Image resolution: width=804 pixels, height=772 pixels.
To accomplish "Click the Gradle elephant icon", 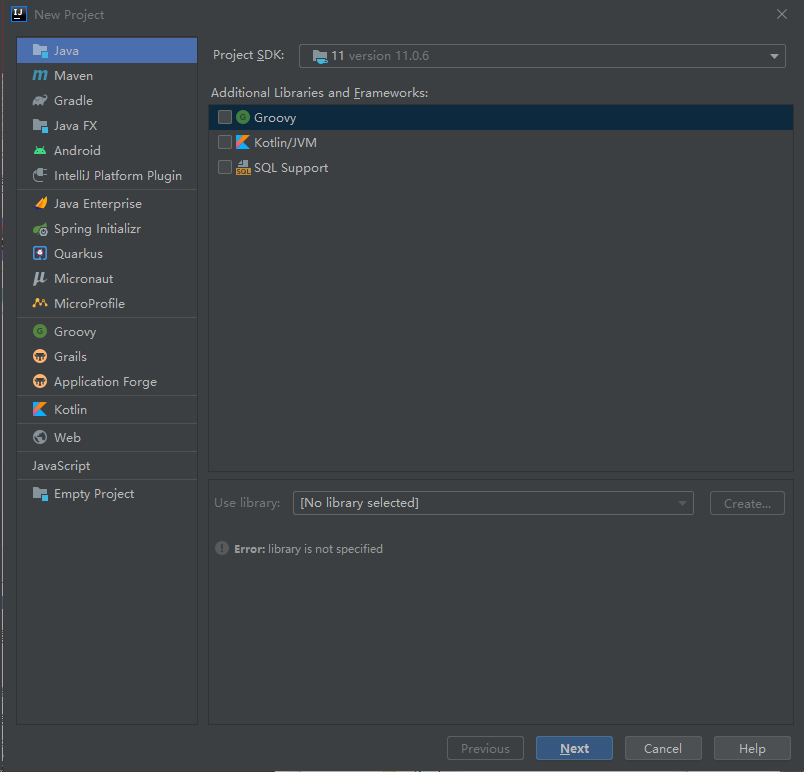I will click(x=40, y=100).
